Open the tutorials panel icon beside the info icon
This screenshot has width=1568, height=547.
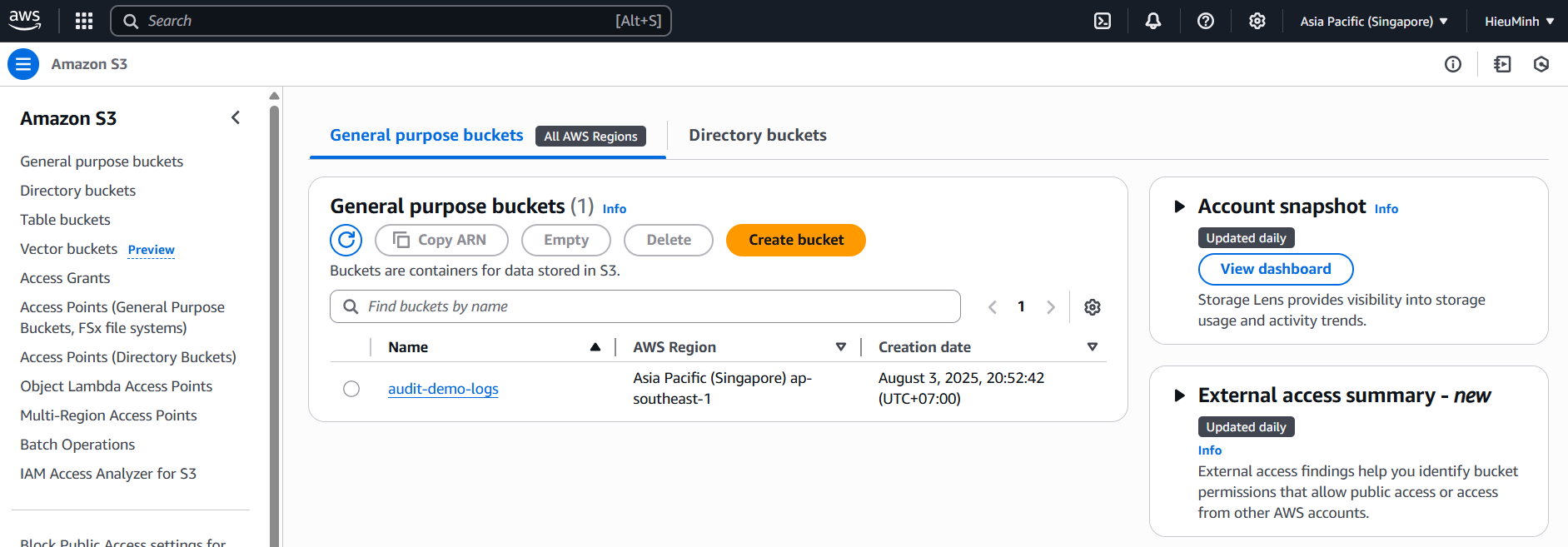1502,64
